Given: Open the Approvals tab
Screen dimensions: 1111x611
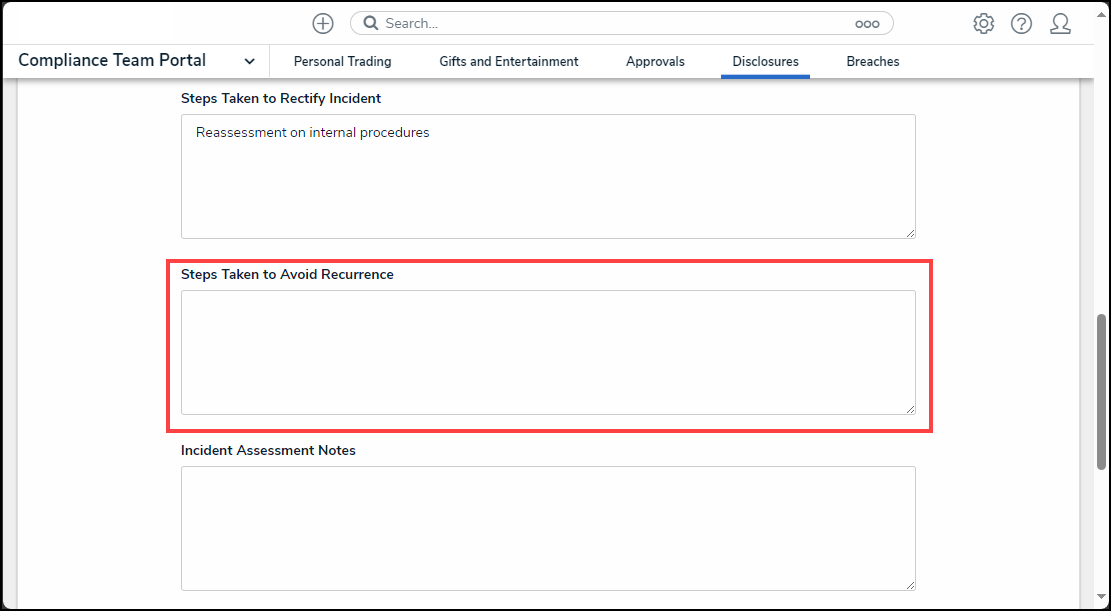Looking at the screenshot, I should coord(655,61).
